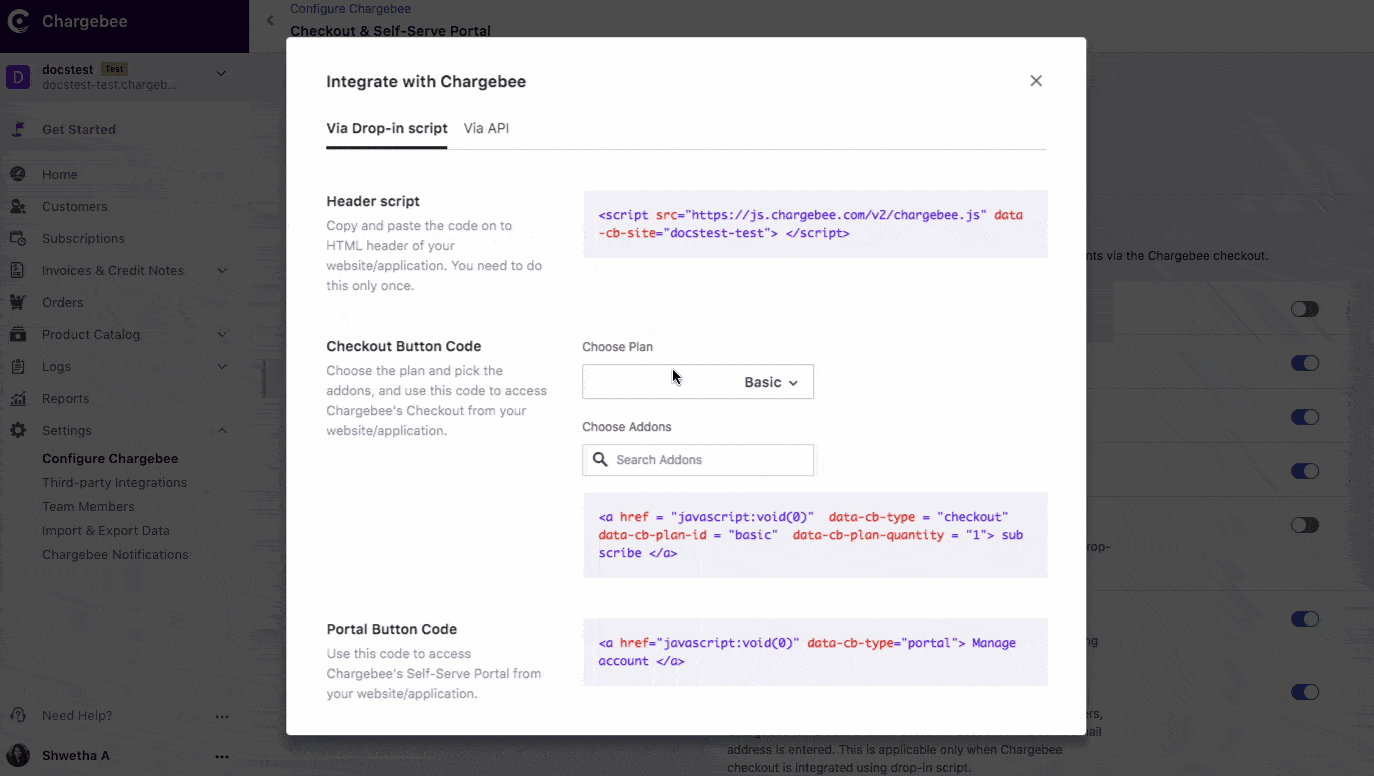Switch to the Via API tab
This screenshot has height=776, width=1374.
pyautogui.click(x=486, y=128)
